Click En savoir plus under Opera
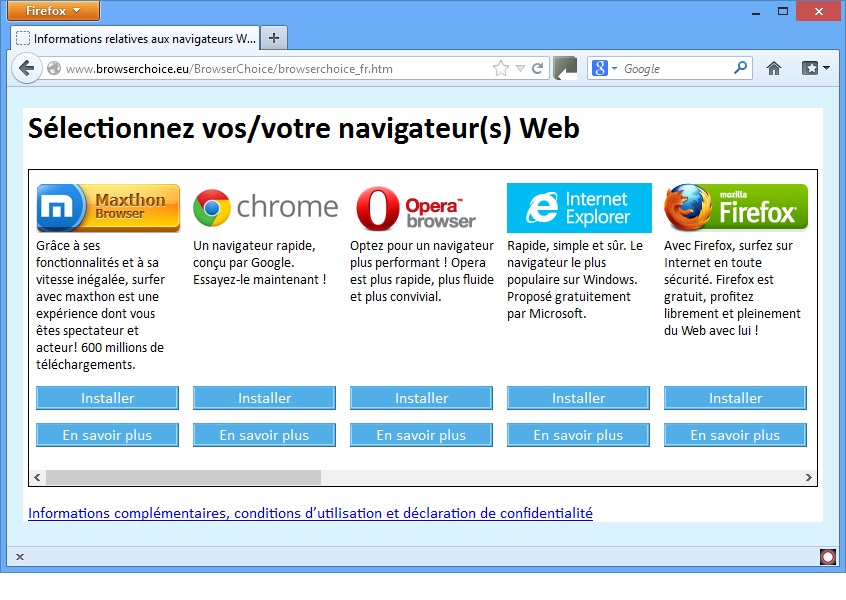Image resolution: width=846 pixels, height=600 pixels. 421,435
